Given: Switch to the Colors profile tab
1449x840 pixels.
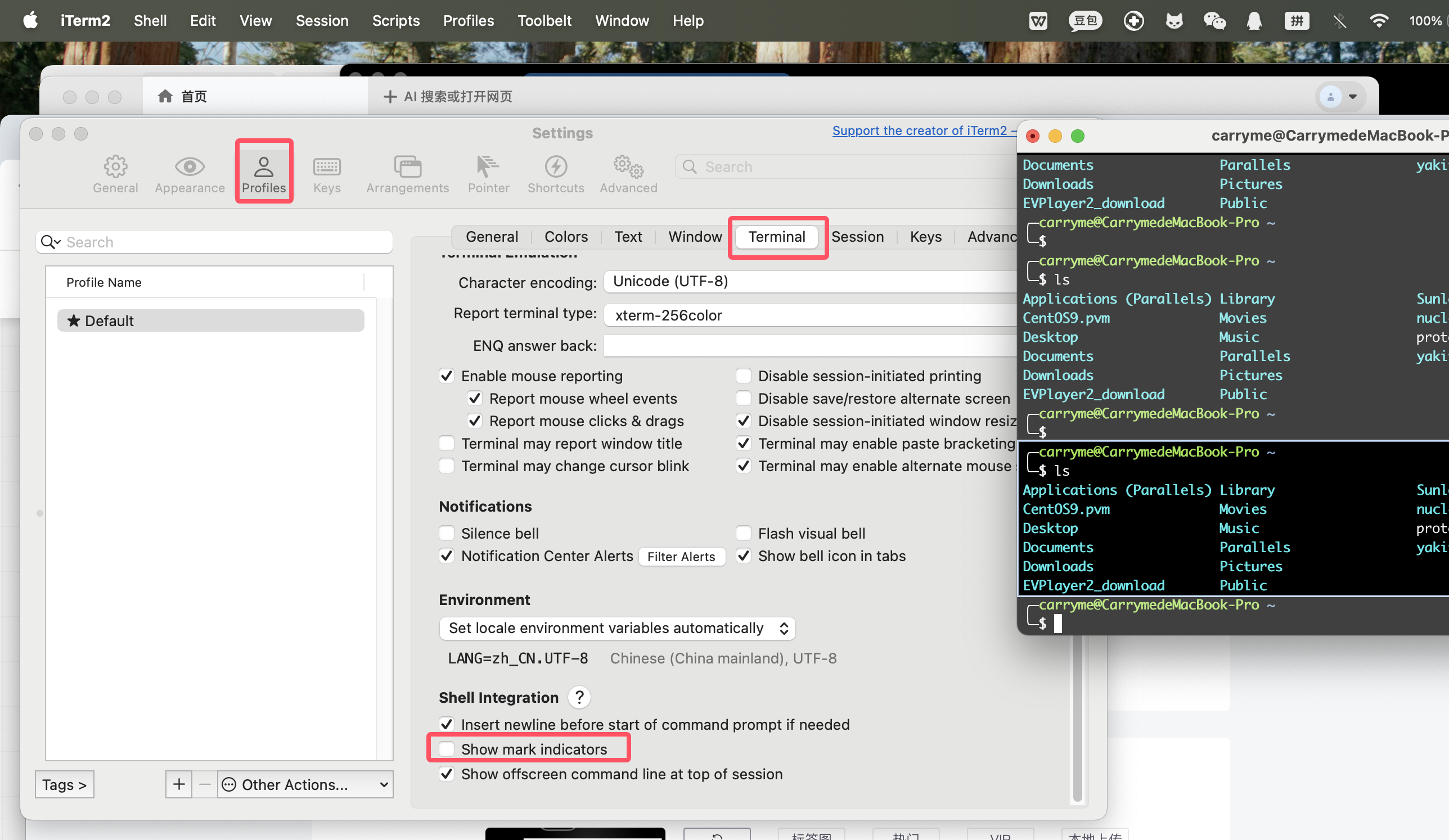Looking at the screenshot, I should [566, 237].
